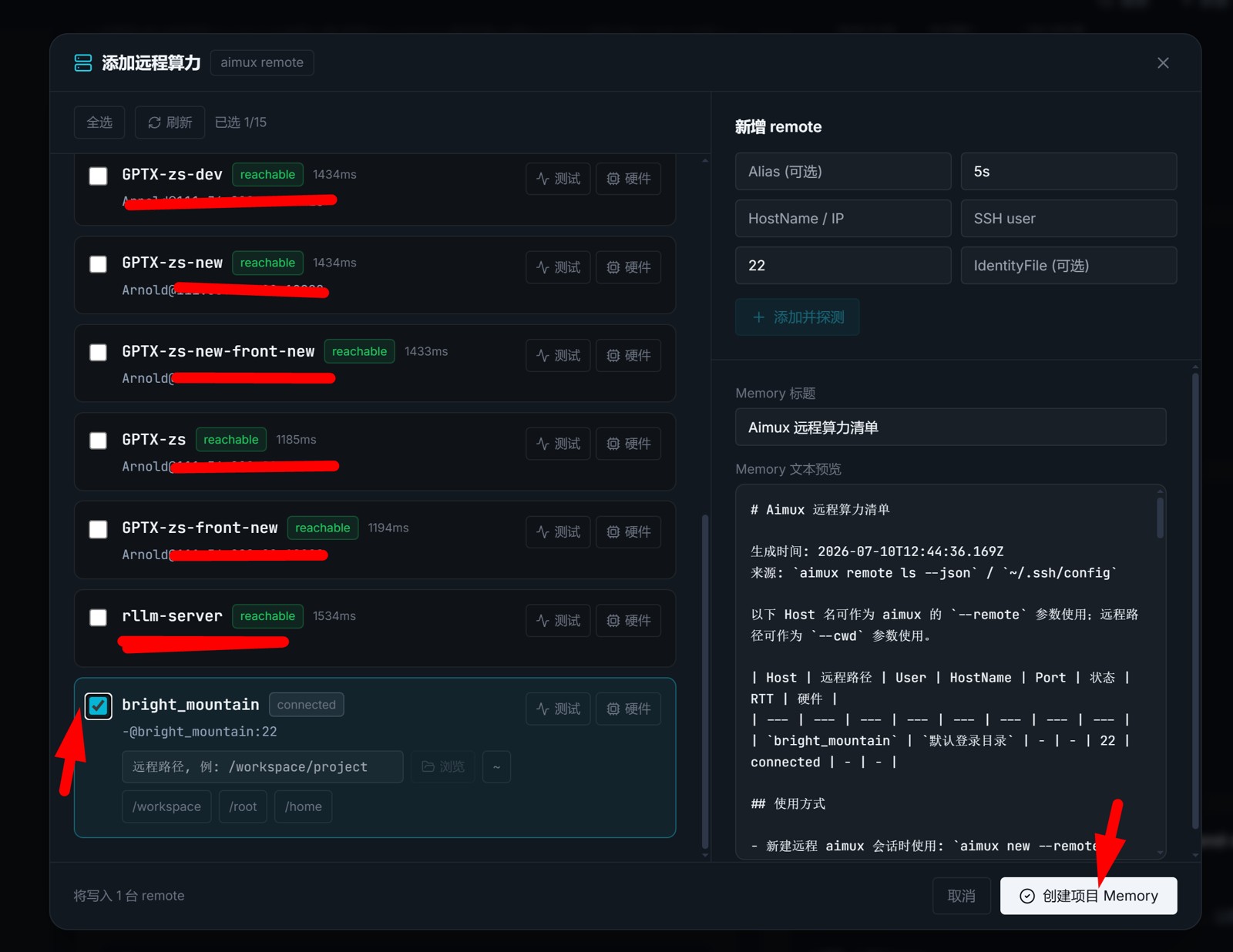Image resolution: width=1233 pixels, height=952 pixels.
Task: Run 测试 for GPTX-zs-front-new
Action: tap(558, 531)
